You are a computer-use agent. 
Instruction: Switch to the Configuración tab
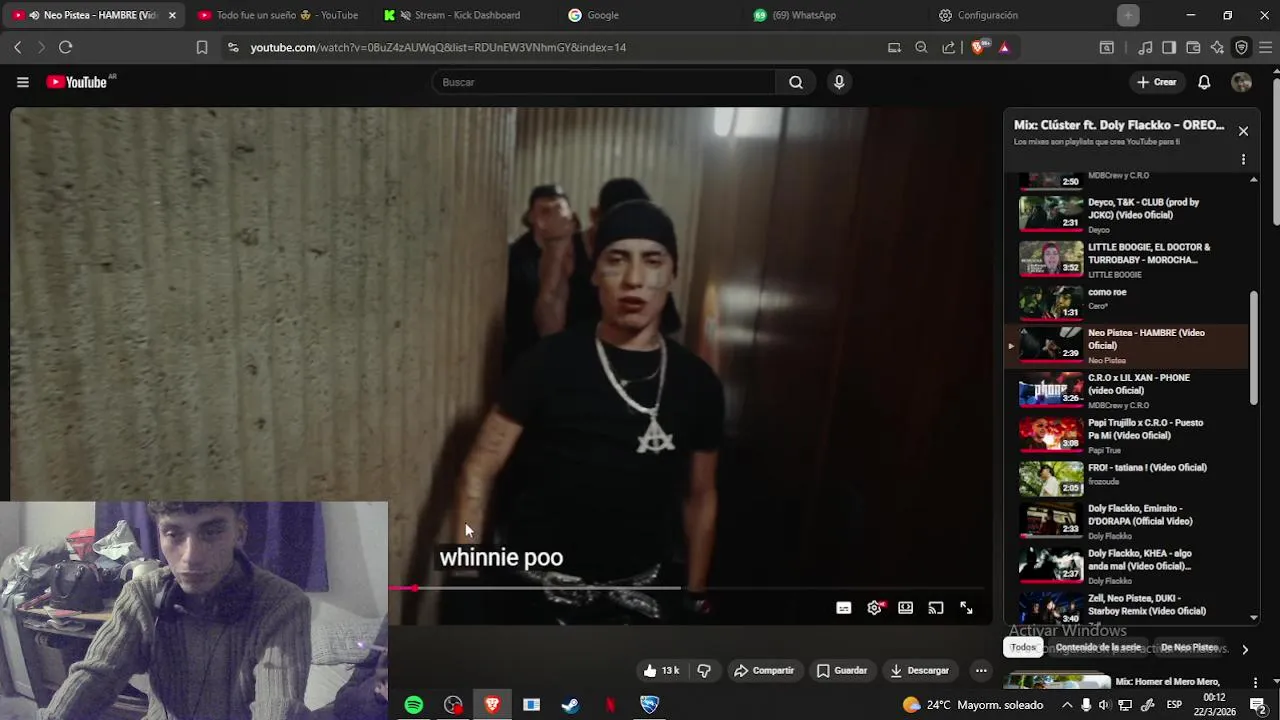coord(1020,15)
